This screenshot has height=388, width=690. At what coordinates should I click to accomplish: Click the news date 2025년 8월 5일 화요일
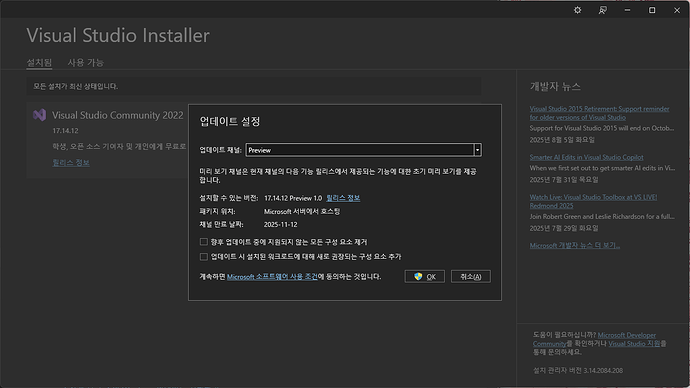click(562, 139)
